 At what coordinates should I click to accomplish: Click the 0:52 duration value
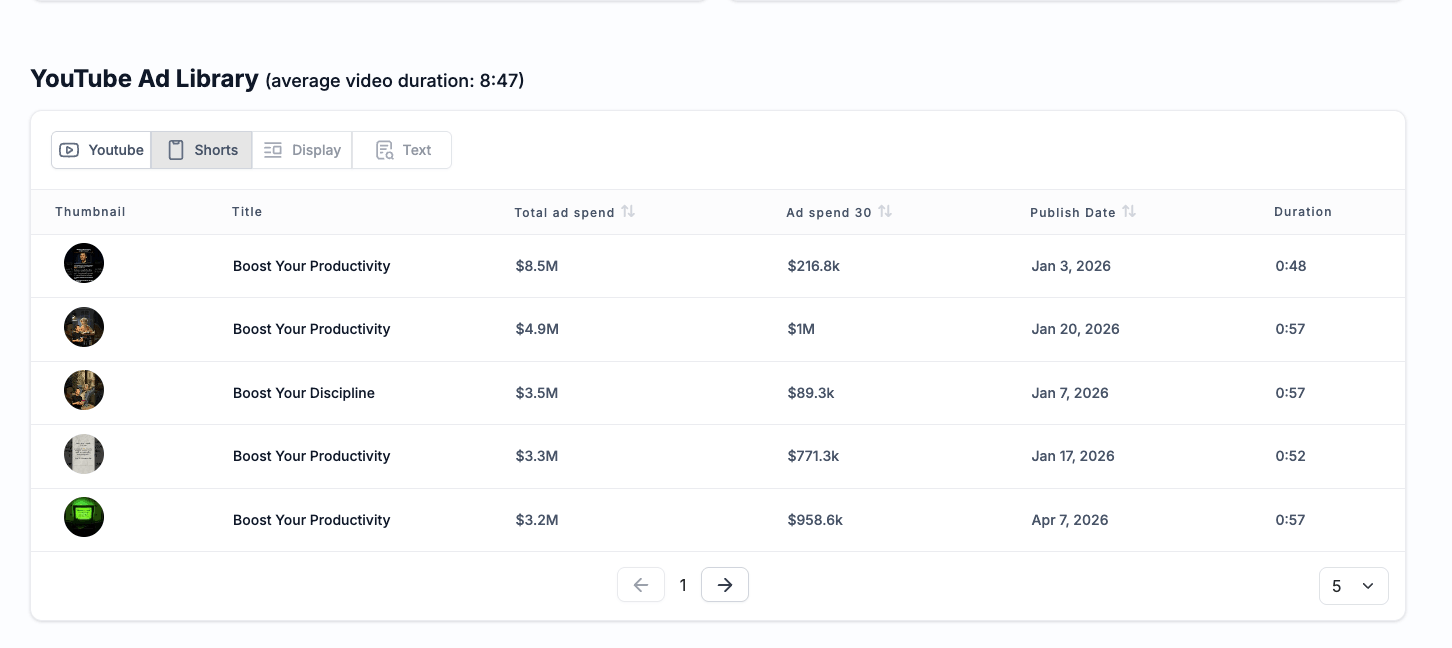pos(1291,456)
